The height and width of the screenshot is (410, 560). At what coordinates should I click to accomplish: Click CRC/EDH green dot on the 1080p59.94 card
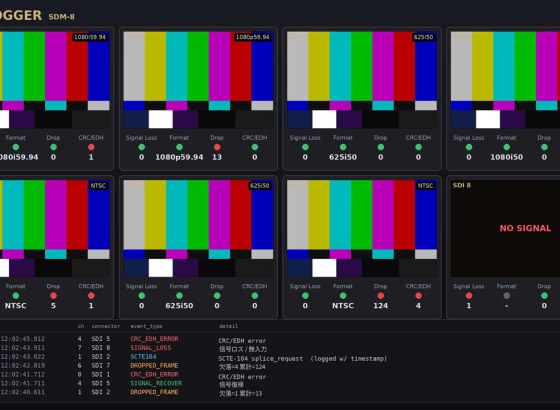click(255, 147)
